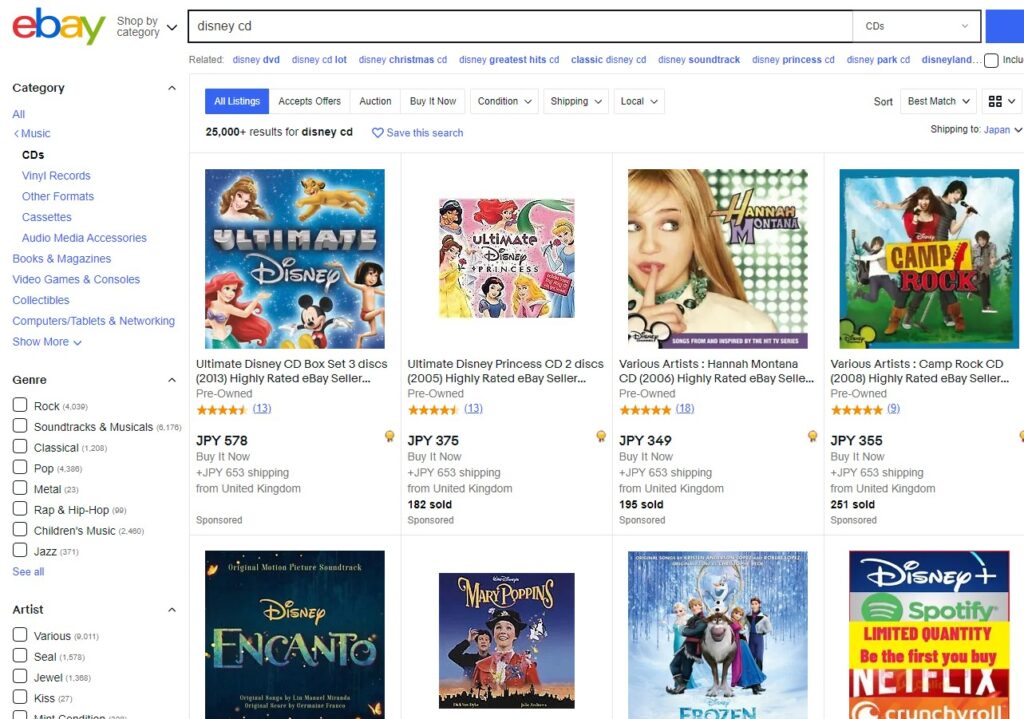Viewport: 1024px width, 719px height.
Task: Open the Local filter dropdown
Action: pos(639,101)
